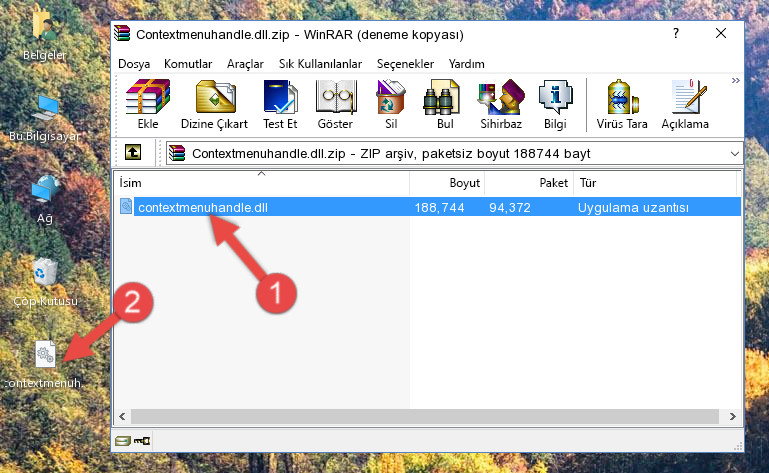Click horizontal scrollbar left arrow
Screen dimensions: 769x473
coord(122,417)
